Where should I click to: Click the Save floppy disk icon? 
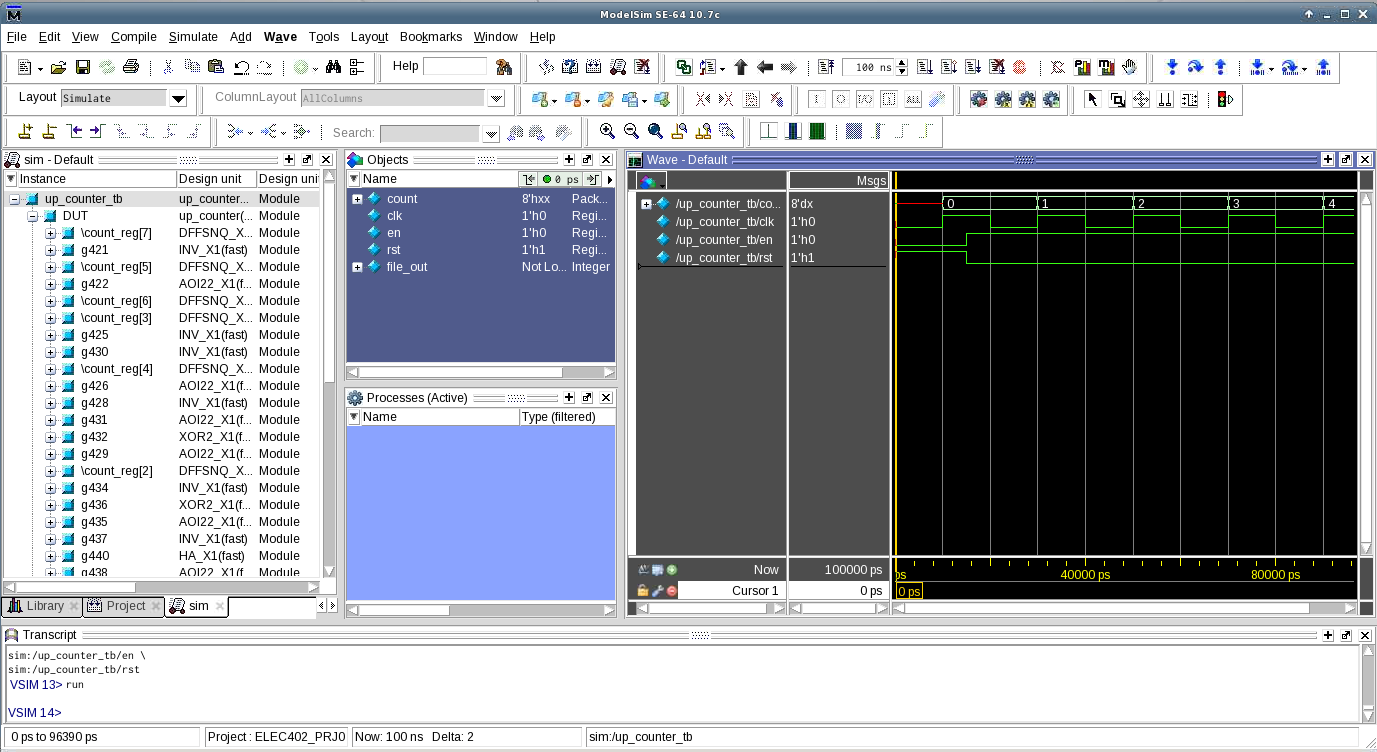point(82,67)
